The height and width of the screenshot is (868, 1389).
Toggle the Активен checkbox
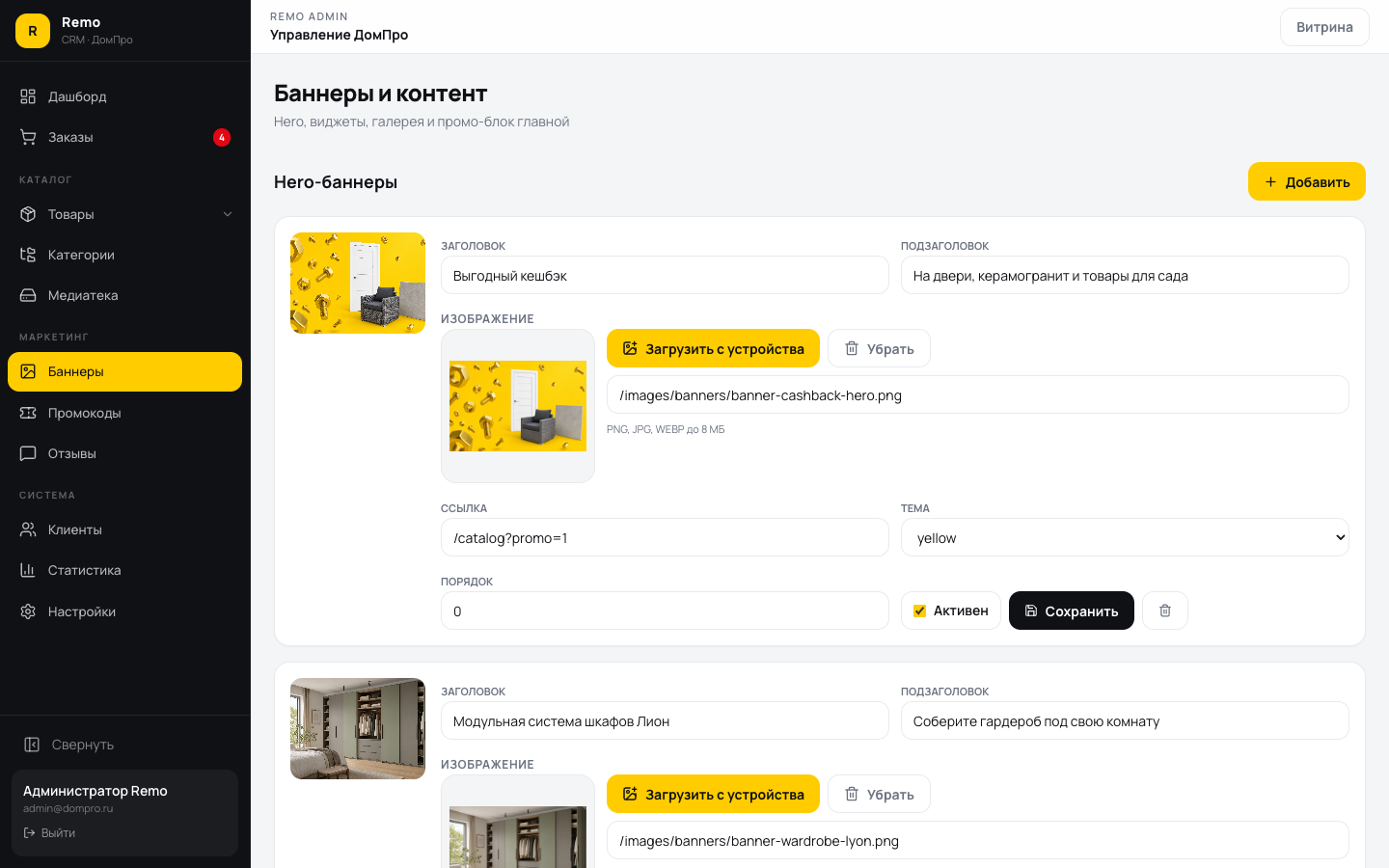(920, 610)
